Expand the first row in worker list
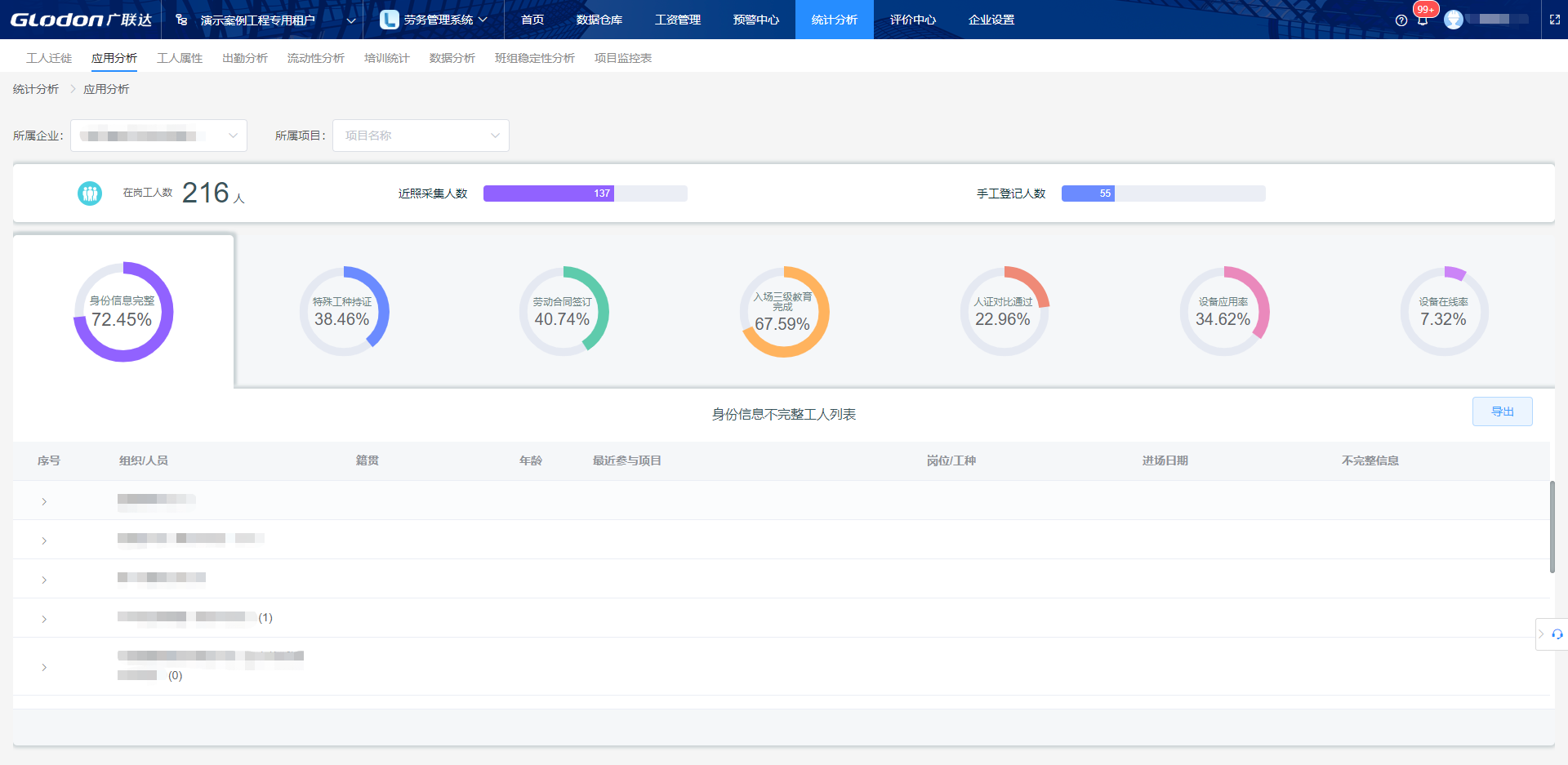Screen dimensions: 1568x765 point(44,501)
